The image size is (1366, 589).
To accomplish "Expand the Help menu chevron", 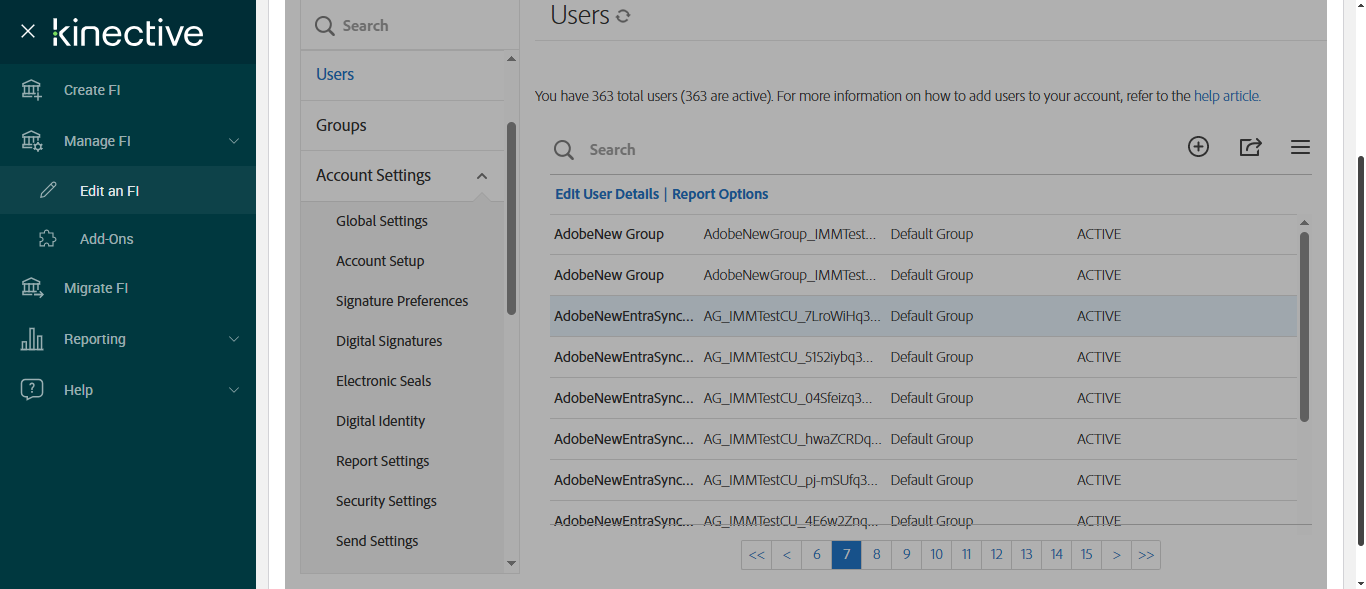I will 234,390.
